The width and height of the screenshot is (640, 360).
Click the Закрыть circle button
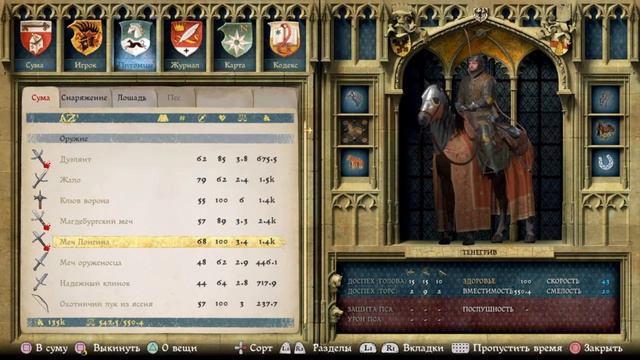click(x=596, y=348)
